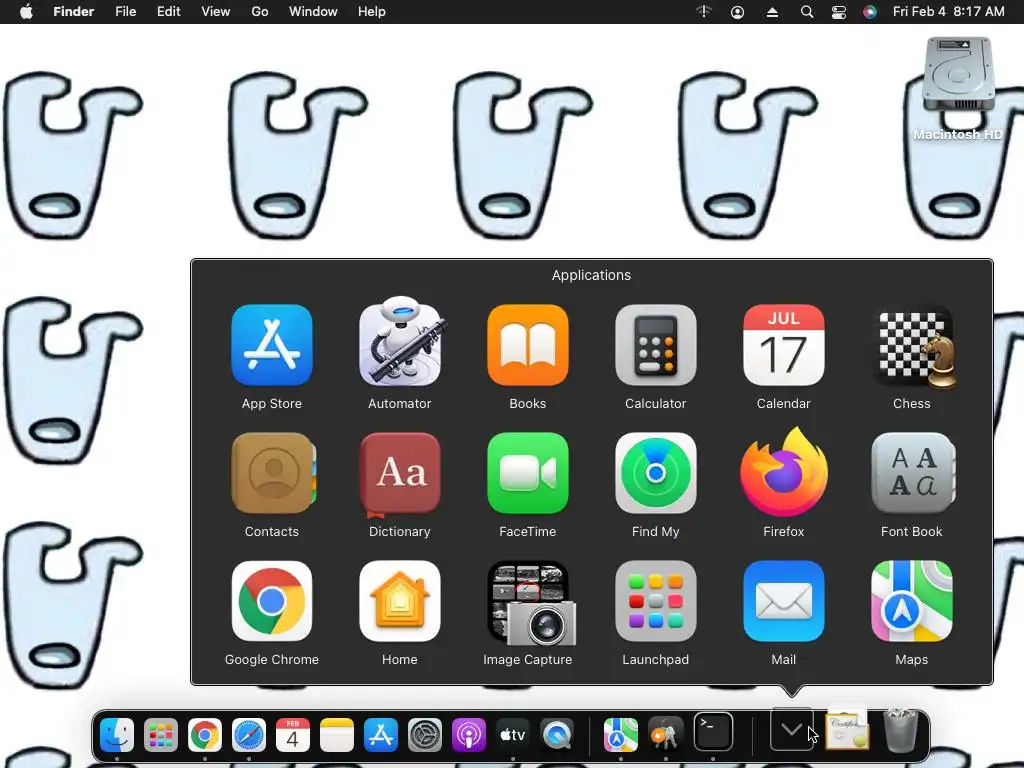The image size is (1024, 768).
Task: Open the Maps icon in the Dock
Action: [x=620, y=735]
